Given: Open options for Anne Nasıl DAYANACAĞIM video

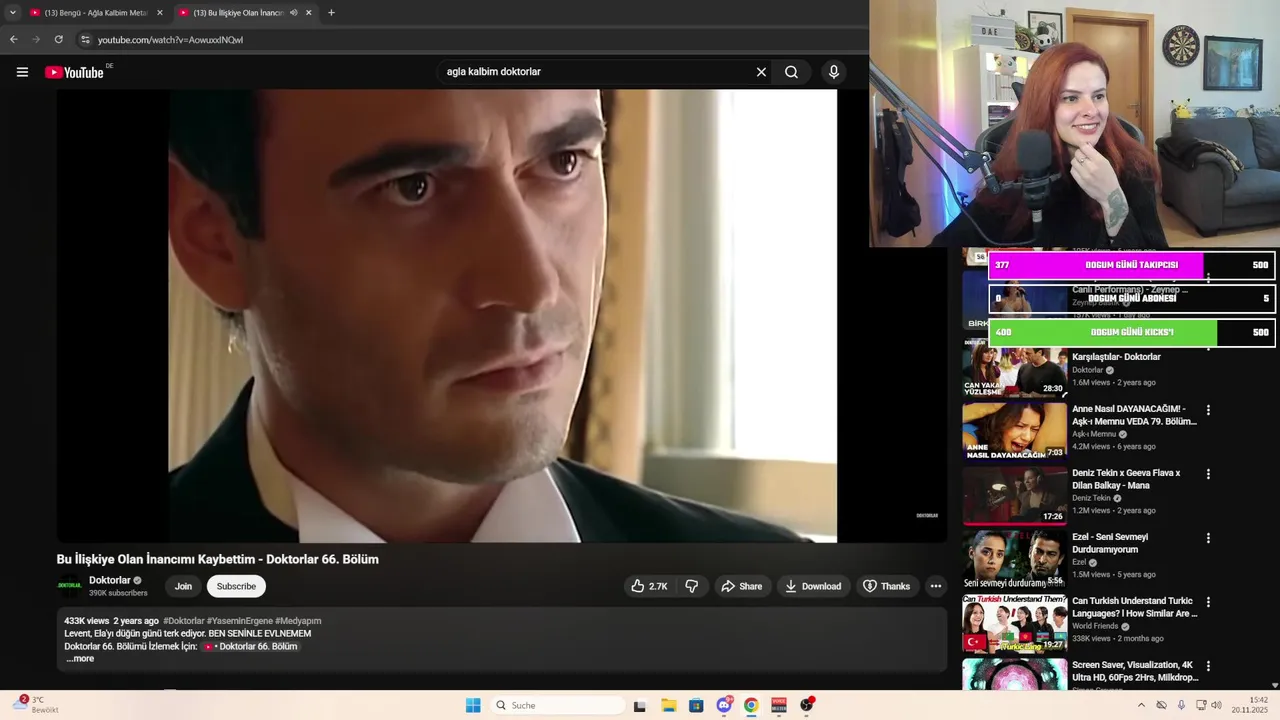Looking at the screenshot, I should click(x=1208, y=410).
